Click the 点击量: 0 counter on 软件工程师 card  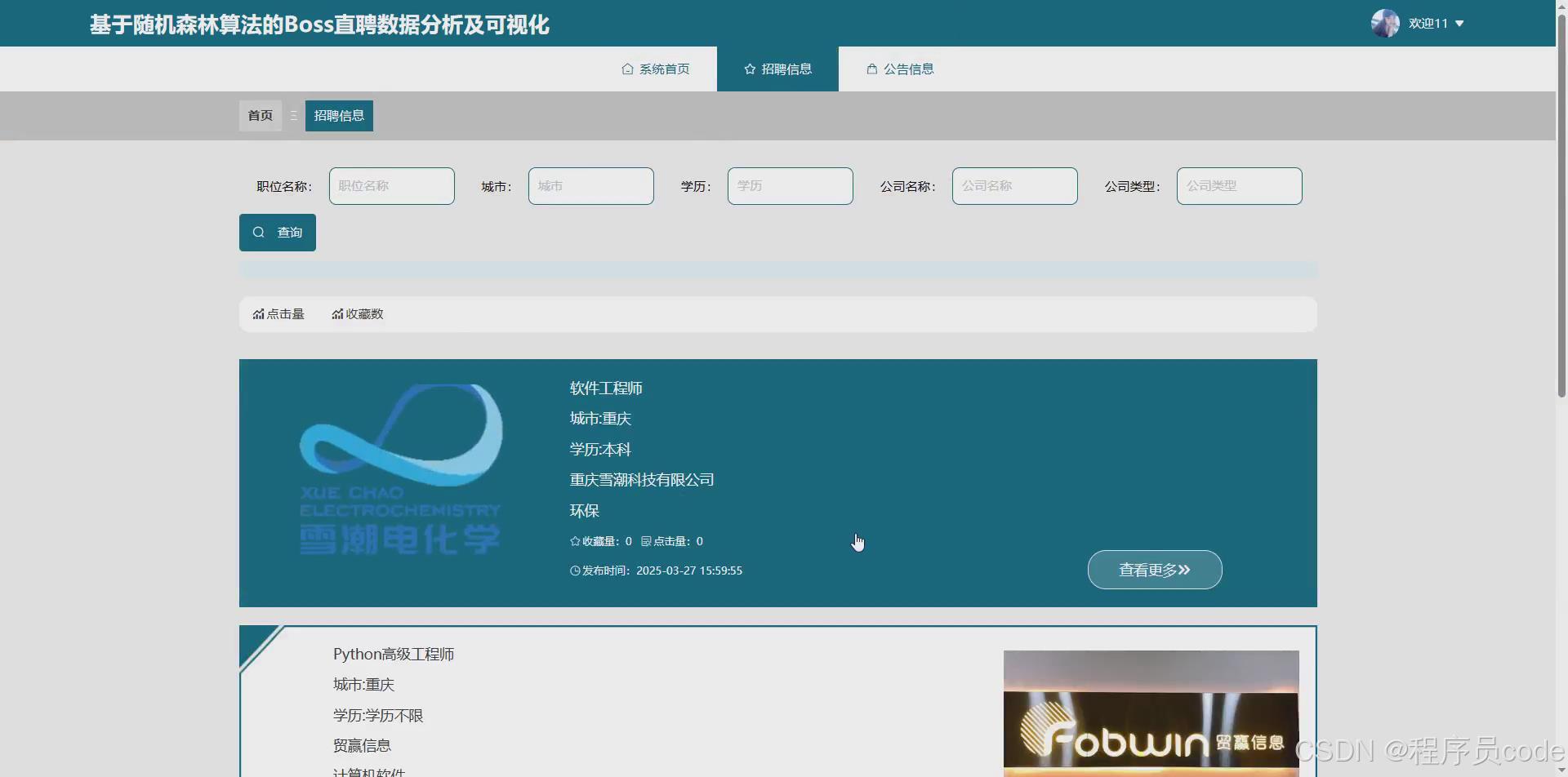point(673,540)
